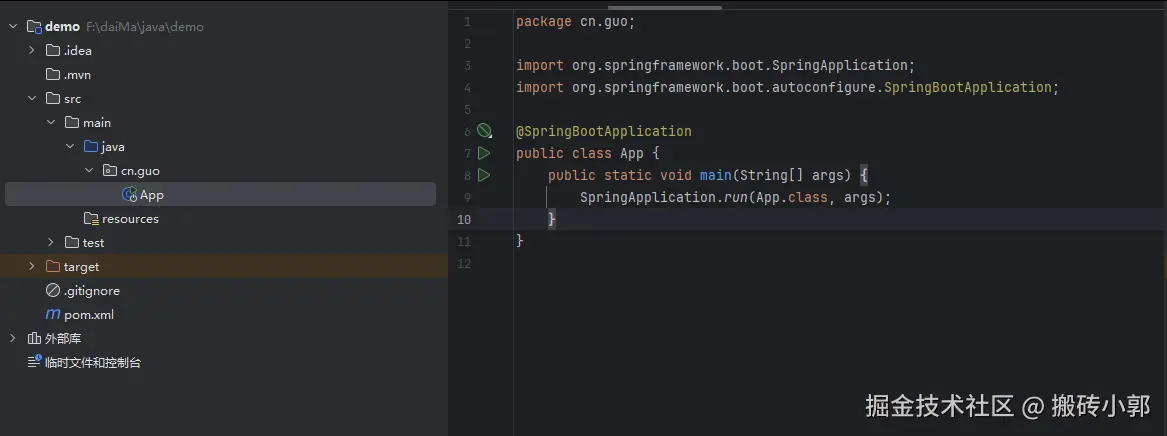Click run gutter icon beside class App
The width and height of the screenshot is (1167, 436).
click(x=484, y=153)
